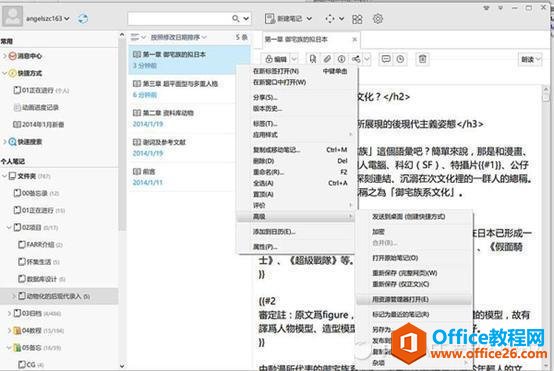554x371 pixels.
Task: Click the trash delete note icon
Action: [423, 59]
